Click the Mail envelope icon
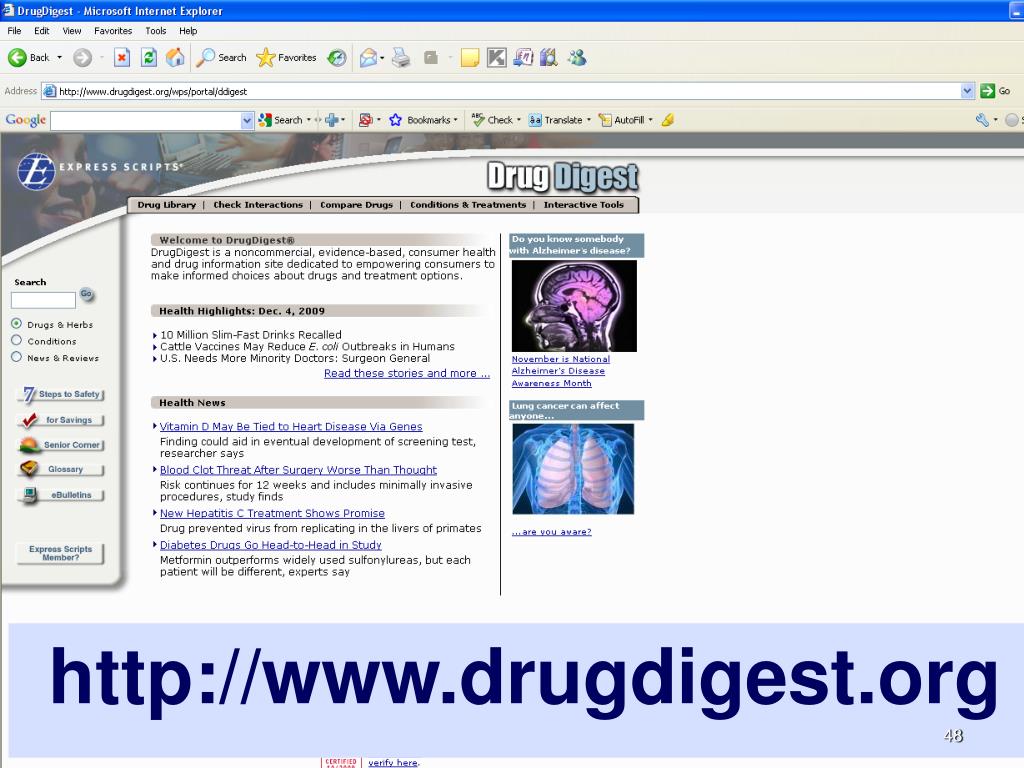The height and width of the screenshot is (768, 1024). pyautogui.click(x=368, y=57)
